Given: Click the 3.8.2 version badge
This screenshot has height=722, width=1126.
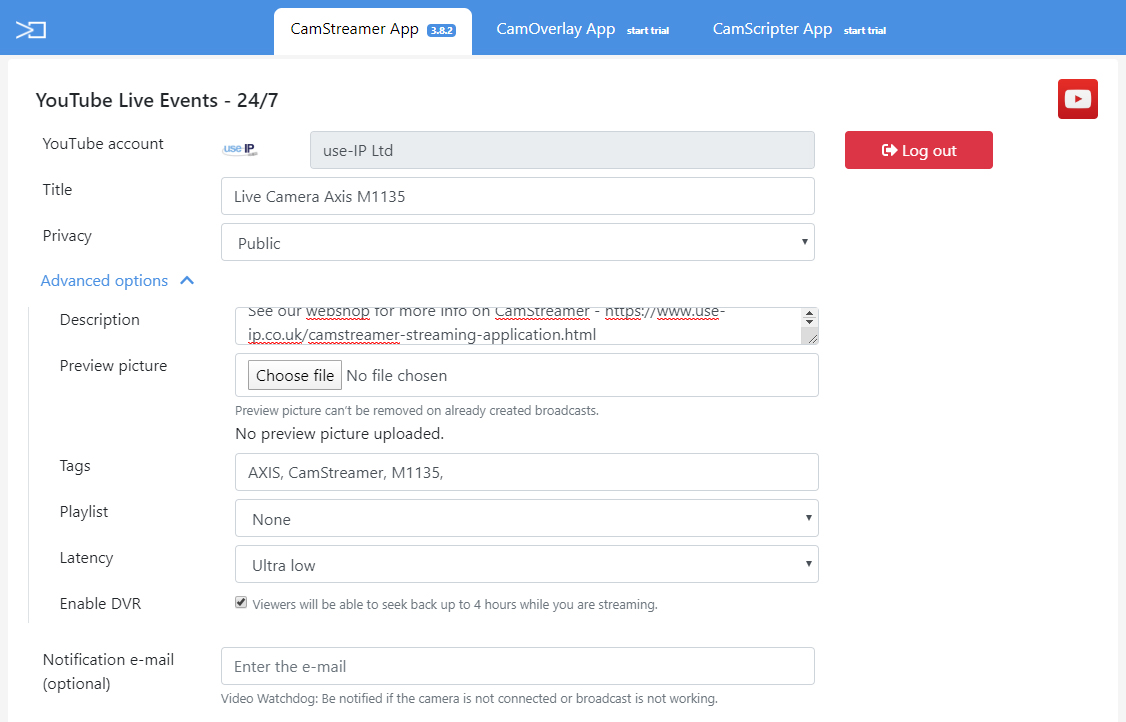Looking at the screenshot, I should tap(441, 28).
